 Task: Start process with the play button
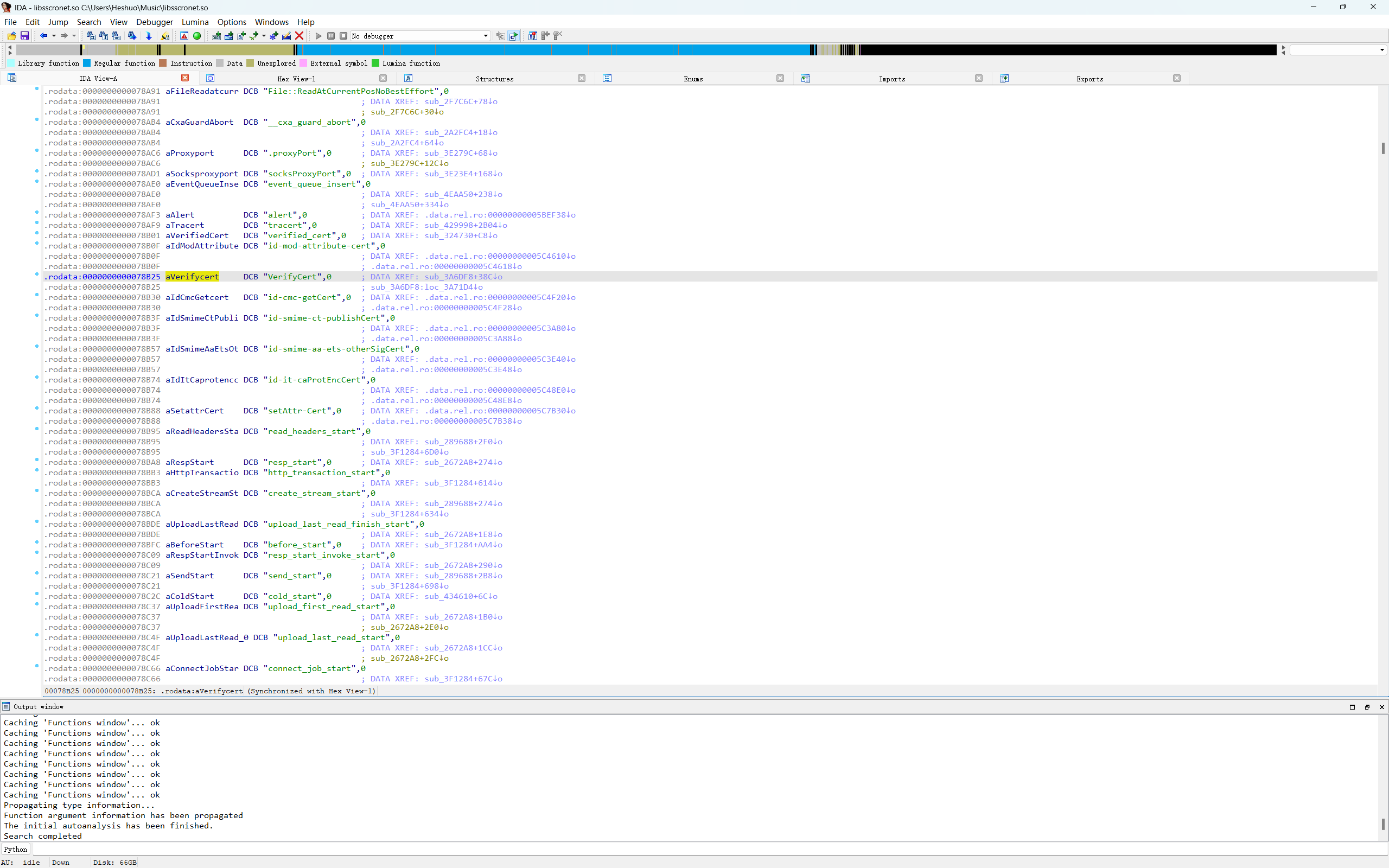tap(318, 36)
